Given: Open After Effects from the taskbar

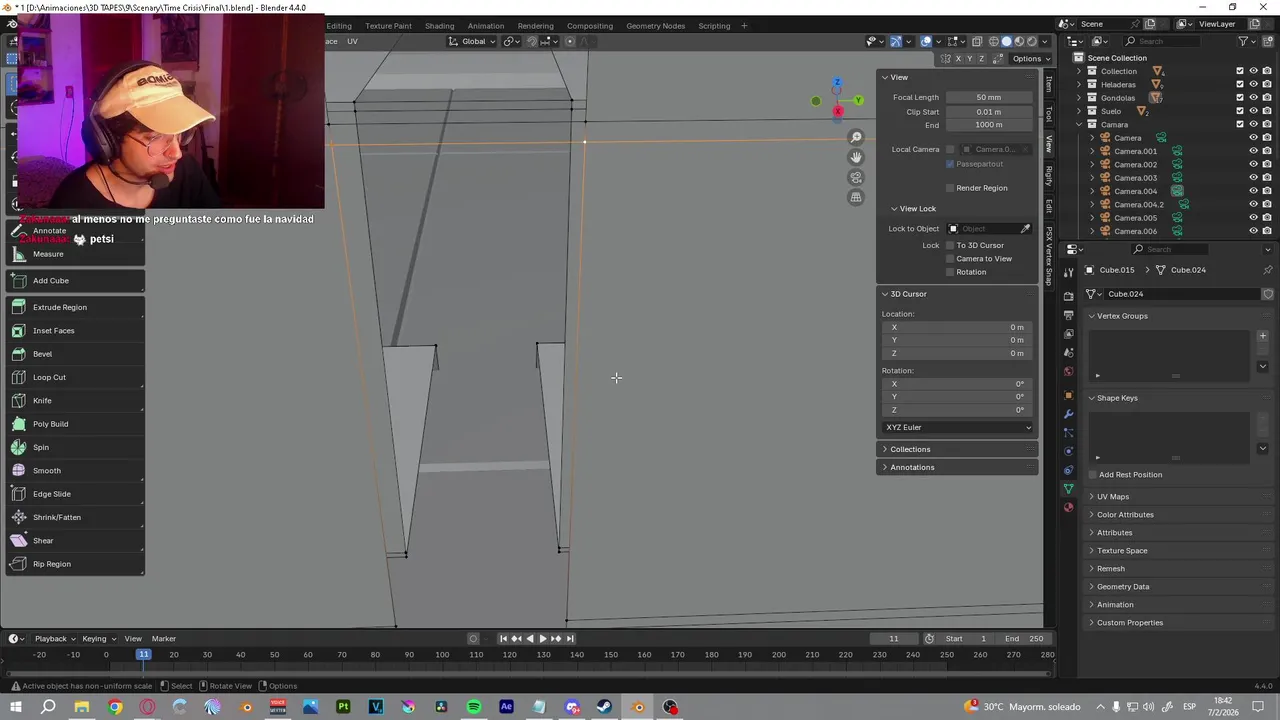Looking at the screenshot, I should click(506, 707).
